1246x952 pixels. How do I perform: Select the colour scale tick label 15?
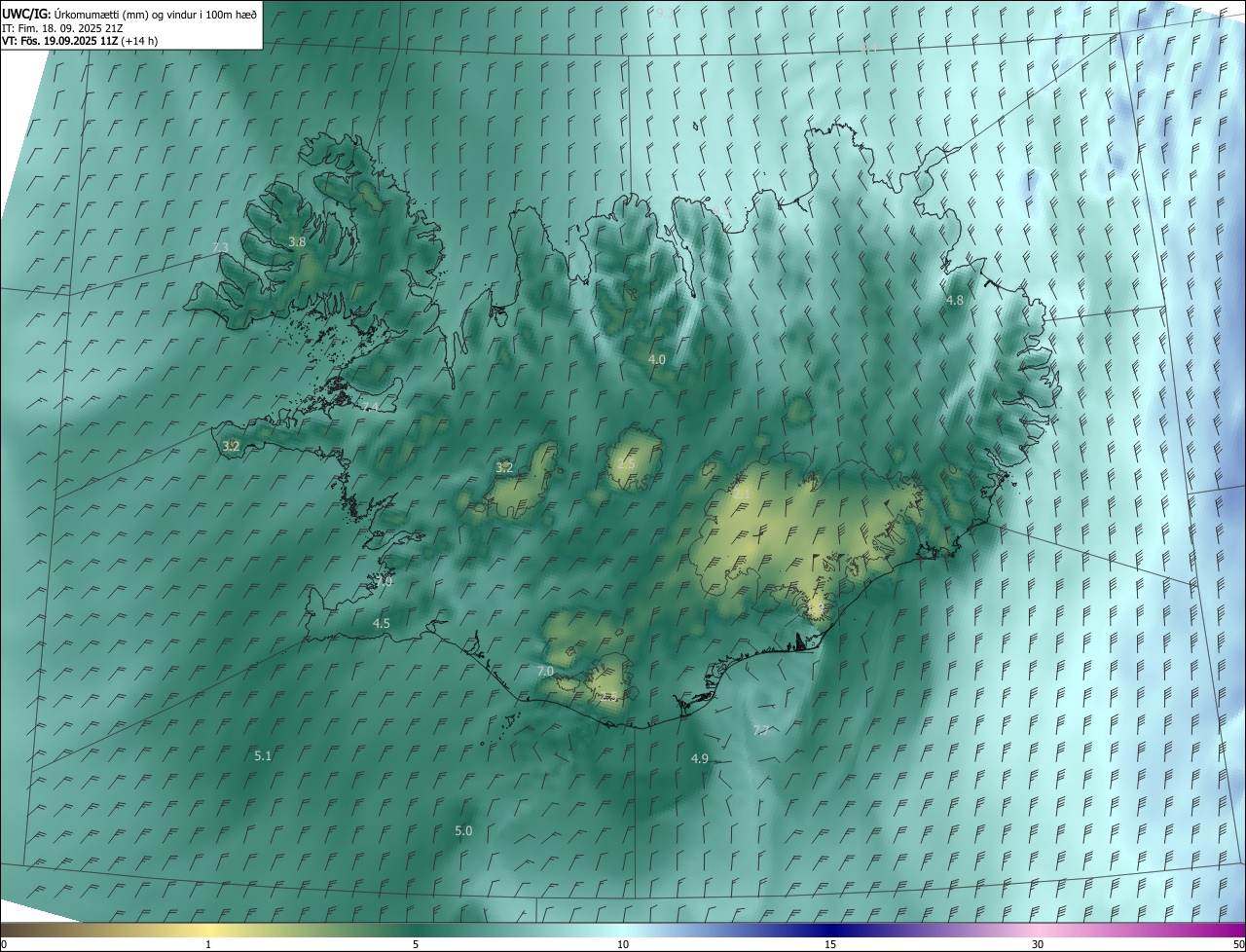(830, 945)
